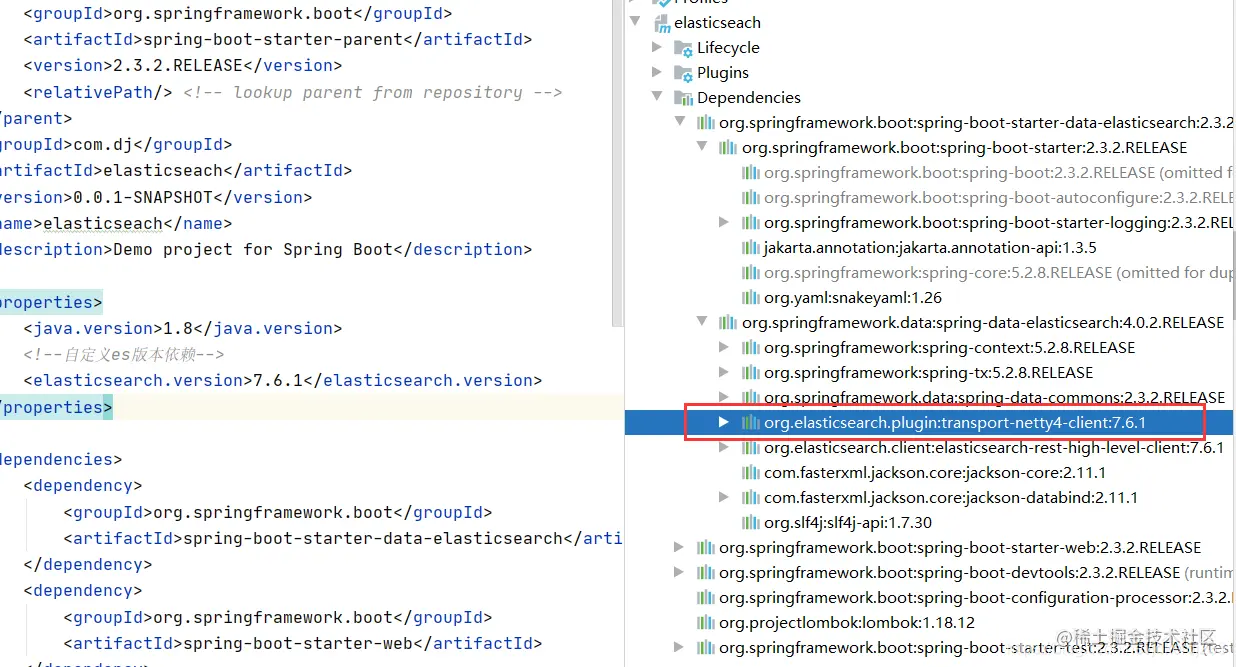Select the org.yaml:snakeyaml:1.26 row
This screenshot has width=1236, height=667.
click(x=853, y=297)
